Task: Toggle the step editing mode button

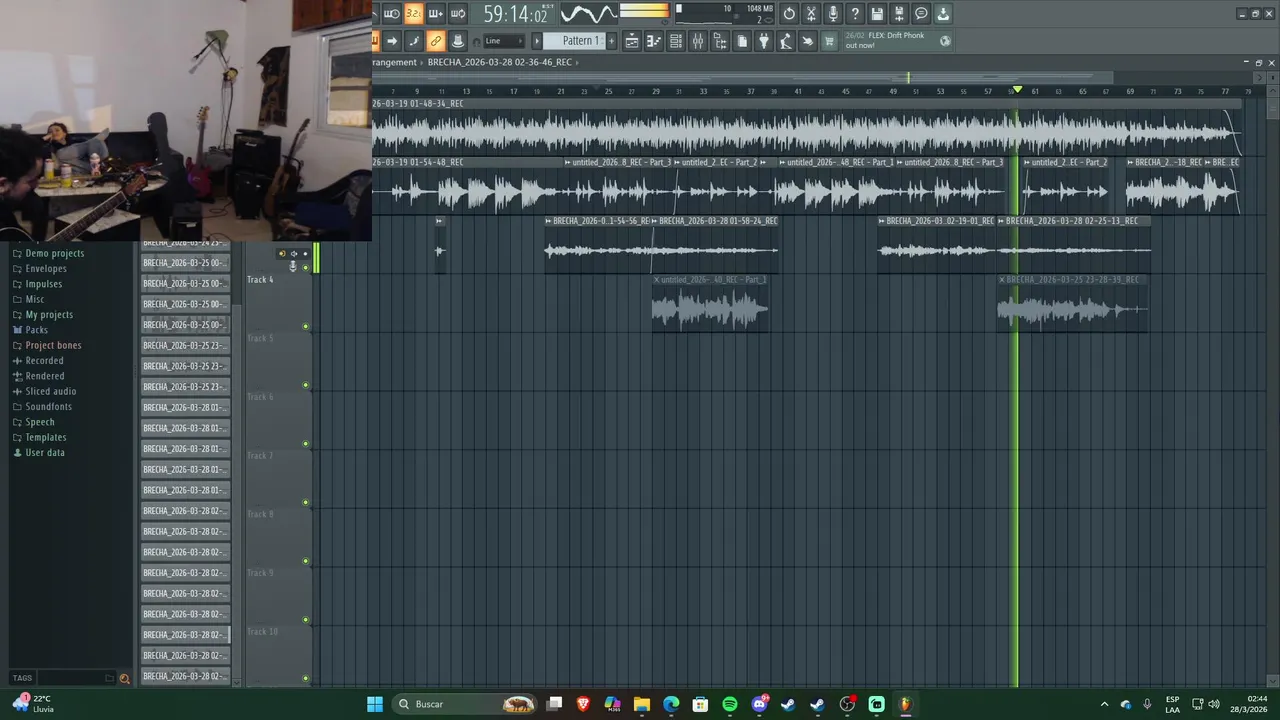Action: point(414,41)
